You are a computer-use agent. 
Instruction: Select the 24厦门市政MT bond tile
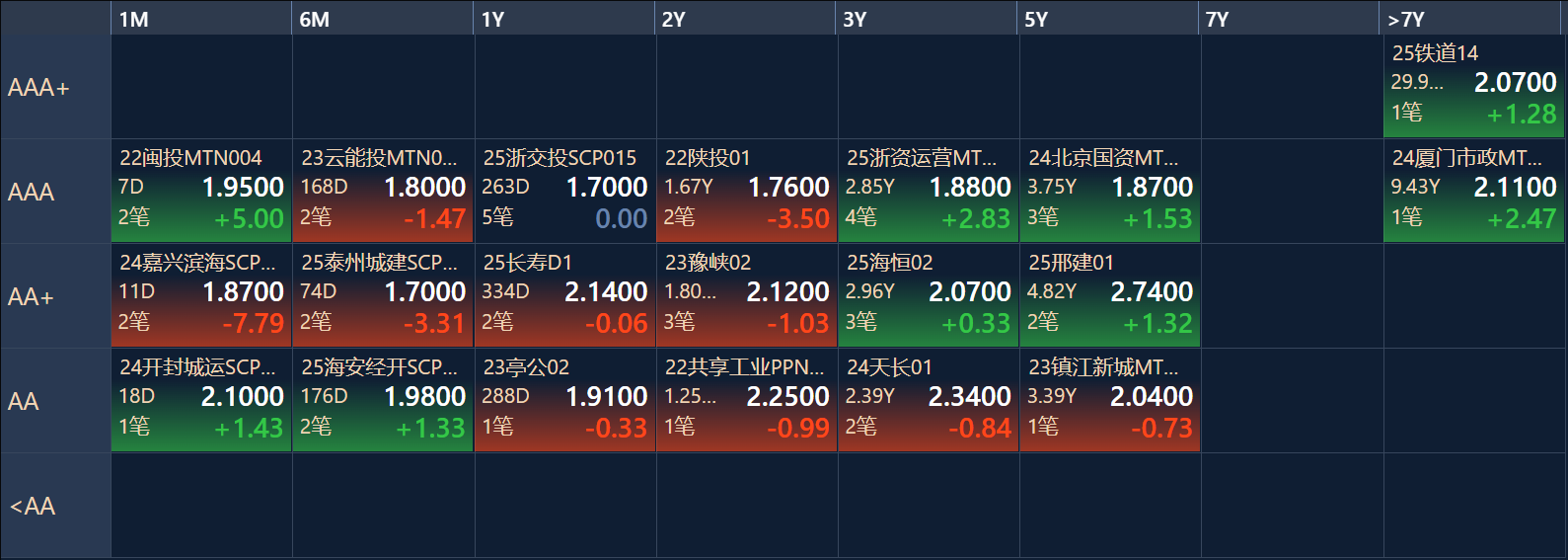[x=1473, y=191]
